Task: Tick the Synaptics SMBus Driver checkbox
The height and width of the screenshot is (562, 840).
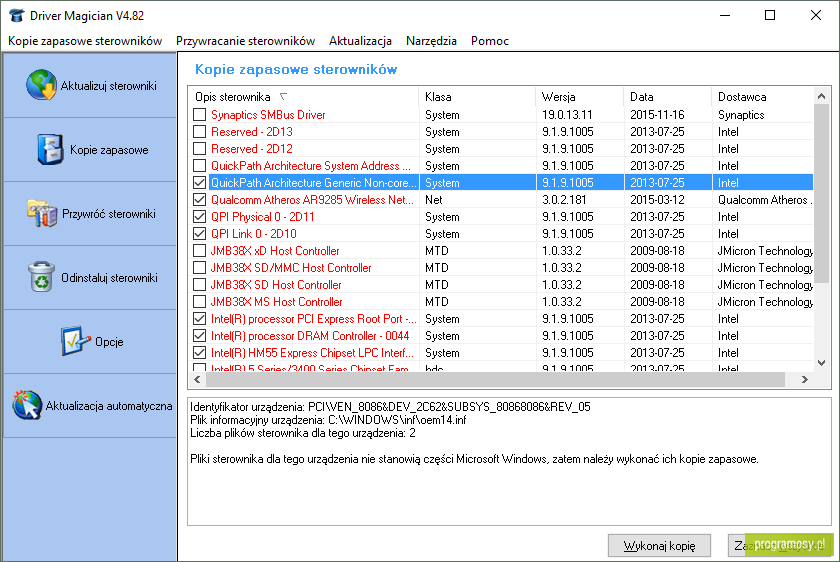Action: pos(199,115)
